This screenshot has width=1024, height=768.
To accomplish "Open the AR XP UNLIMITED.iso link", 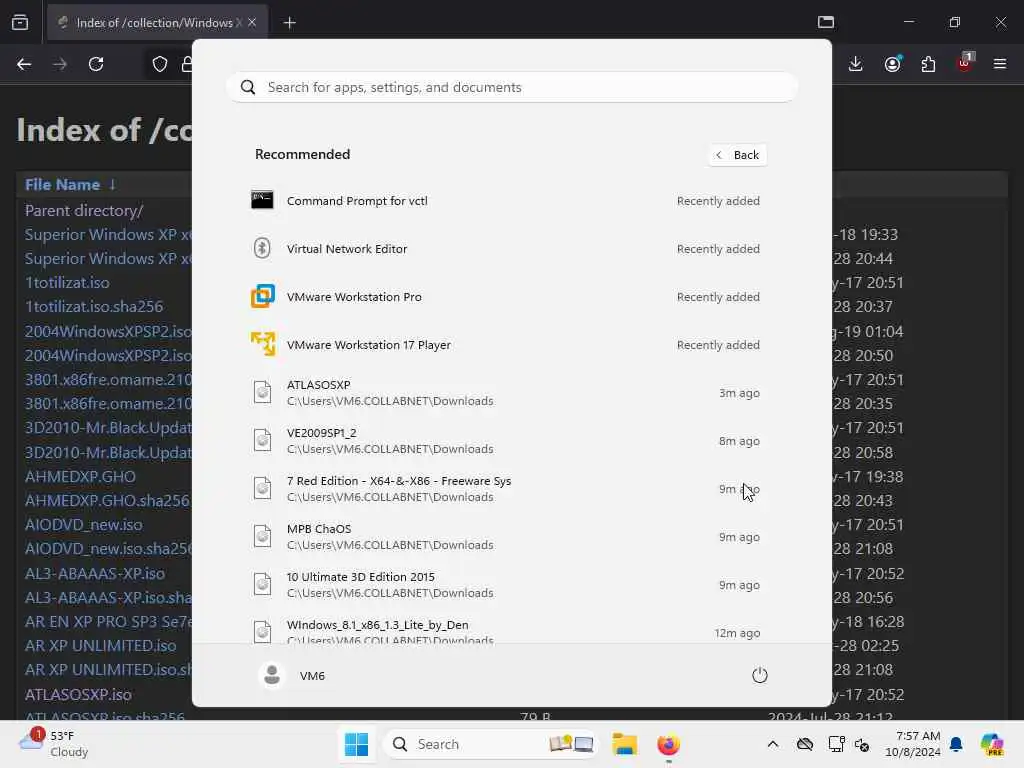I will pos(101,646).
